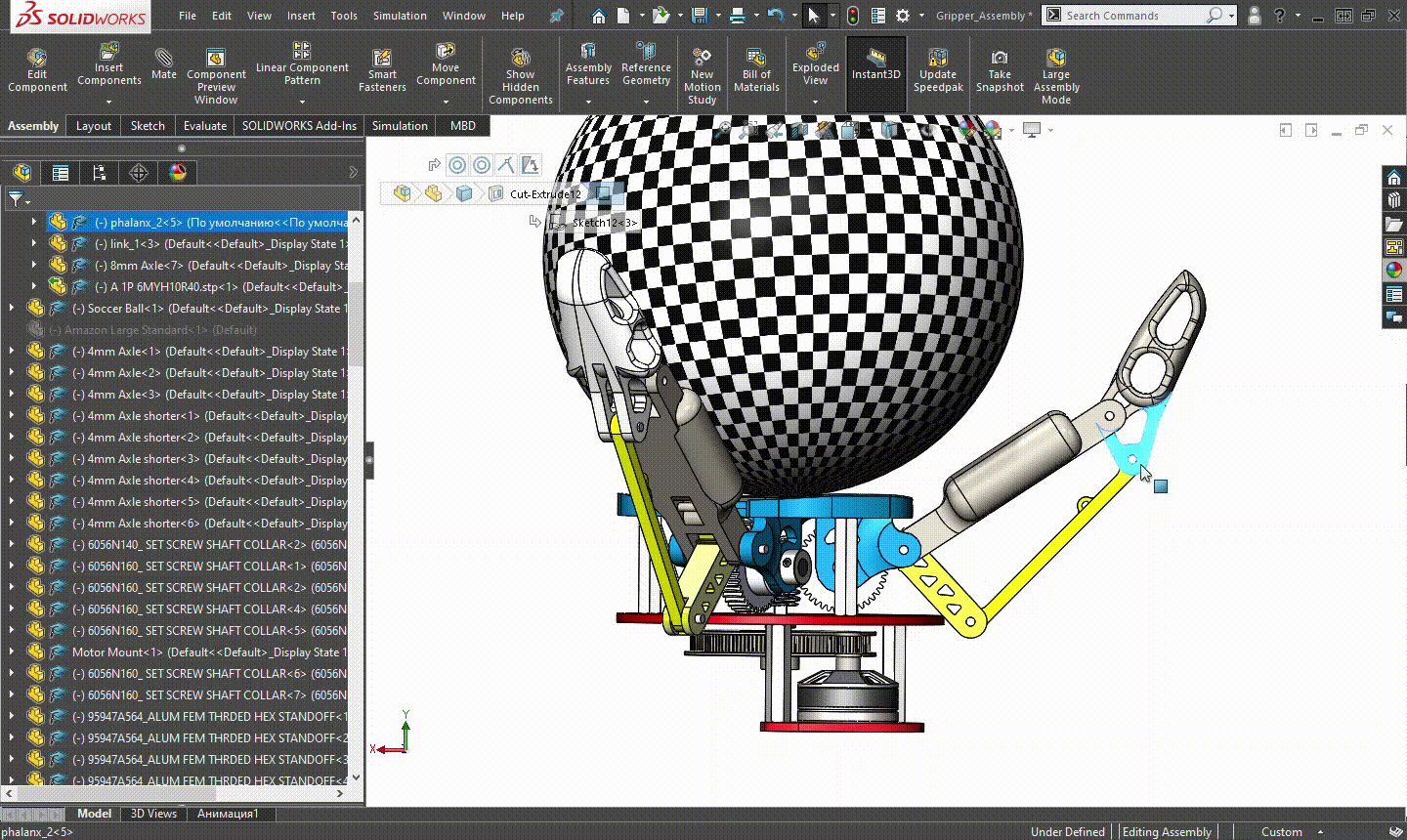Click the Edit Component tool
Screen dimensions: 1407x840
click(37, 70)
